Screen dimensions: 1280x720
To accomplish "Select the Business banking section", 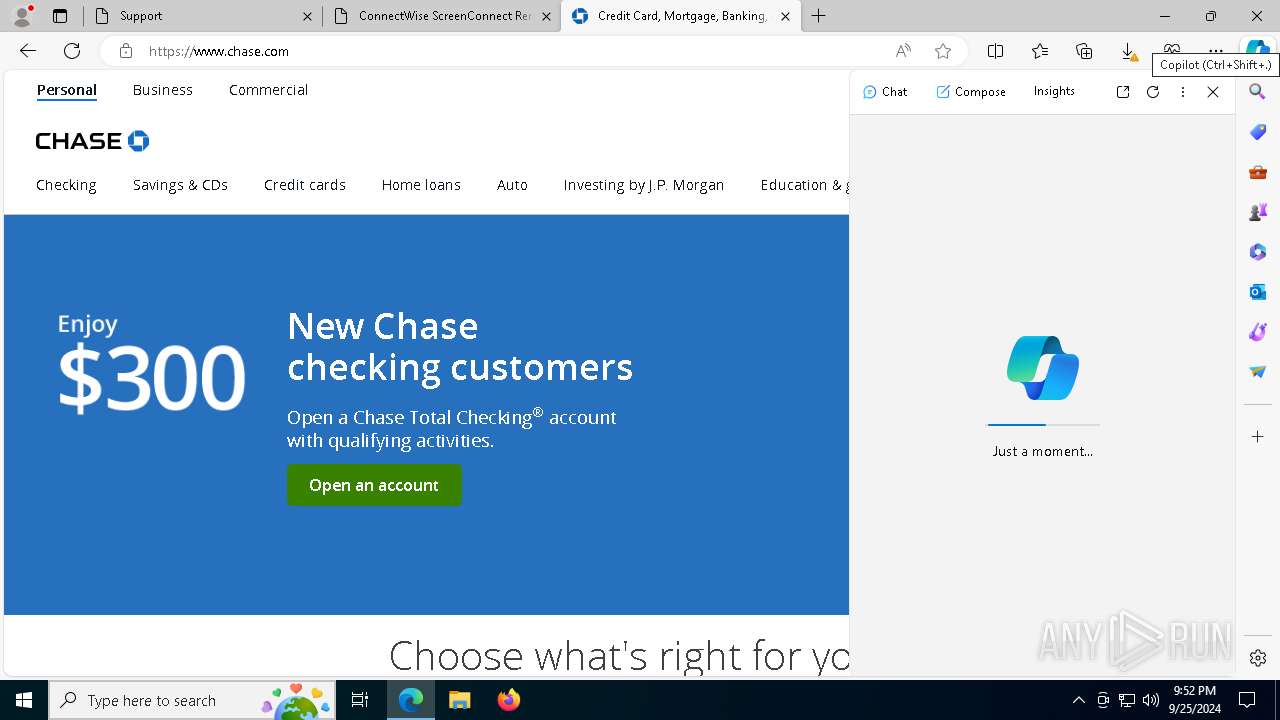I will click(163, 90).
